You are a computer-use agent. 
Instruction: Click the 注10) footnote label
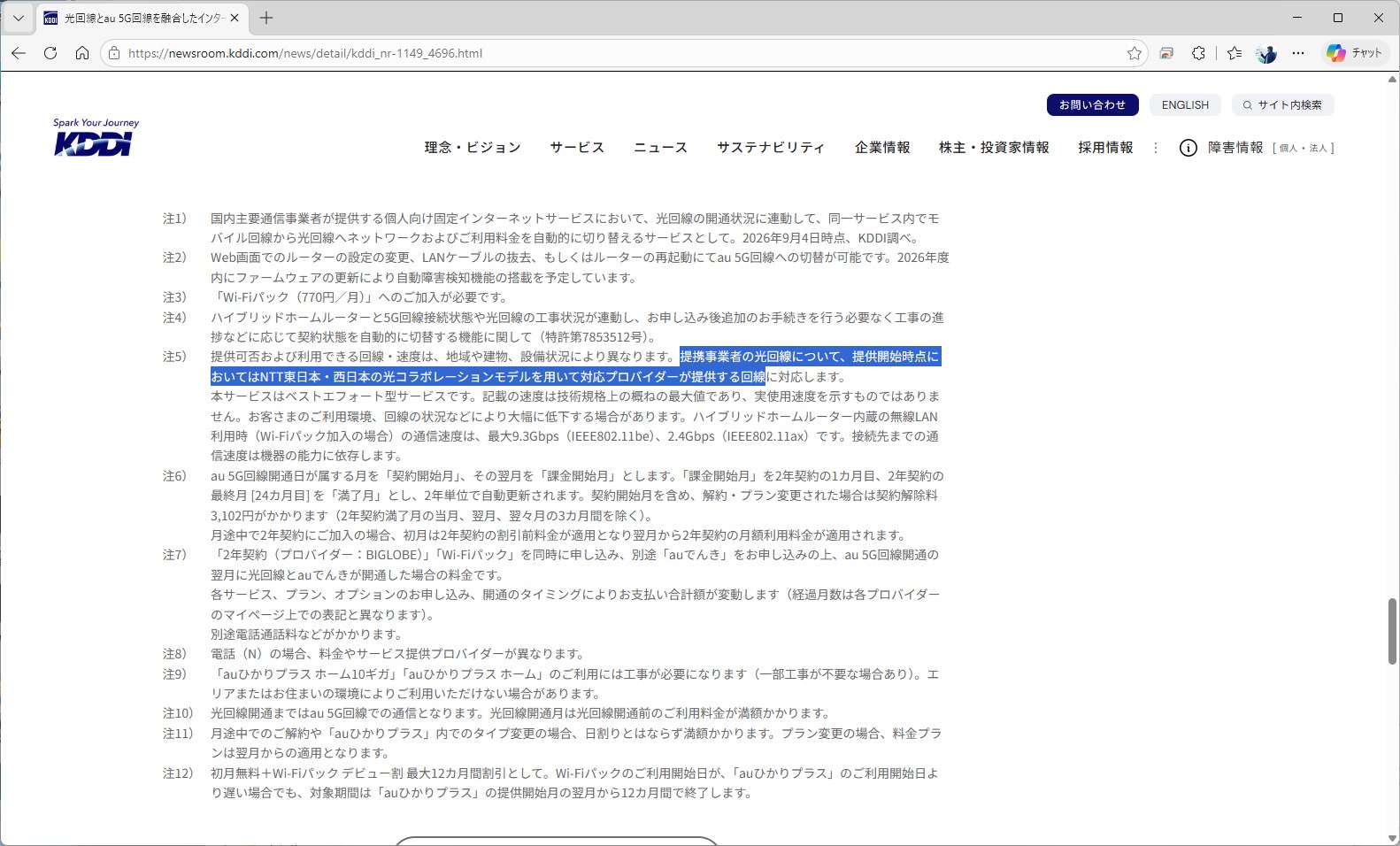178,713
